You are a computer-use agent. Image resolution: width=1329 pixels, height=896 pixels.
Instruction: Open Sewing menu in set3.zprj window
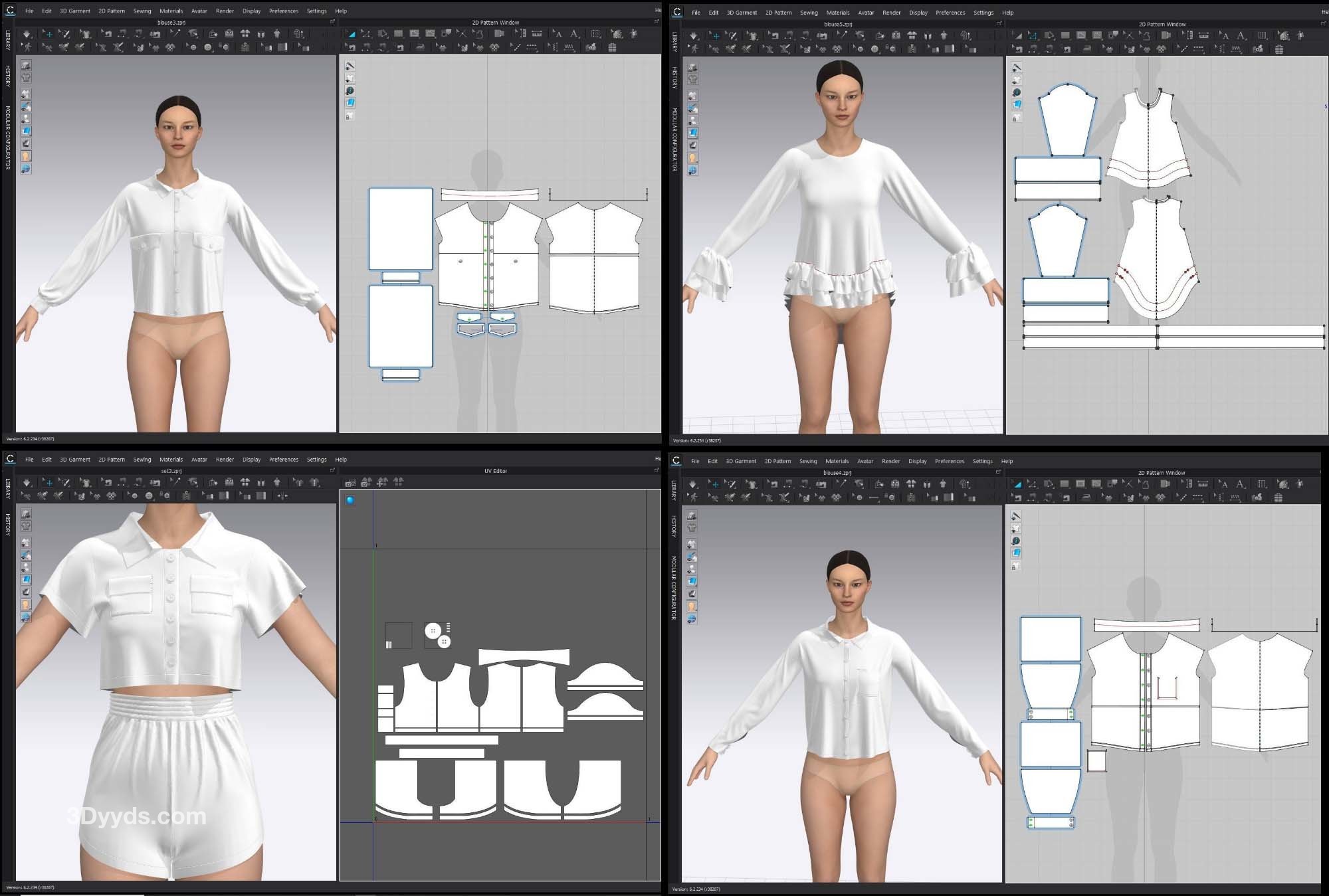(142, 460)
